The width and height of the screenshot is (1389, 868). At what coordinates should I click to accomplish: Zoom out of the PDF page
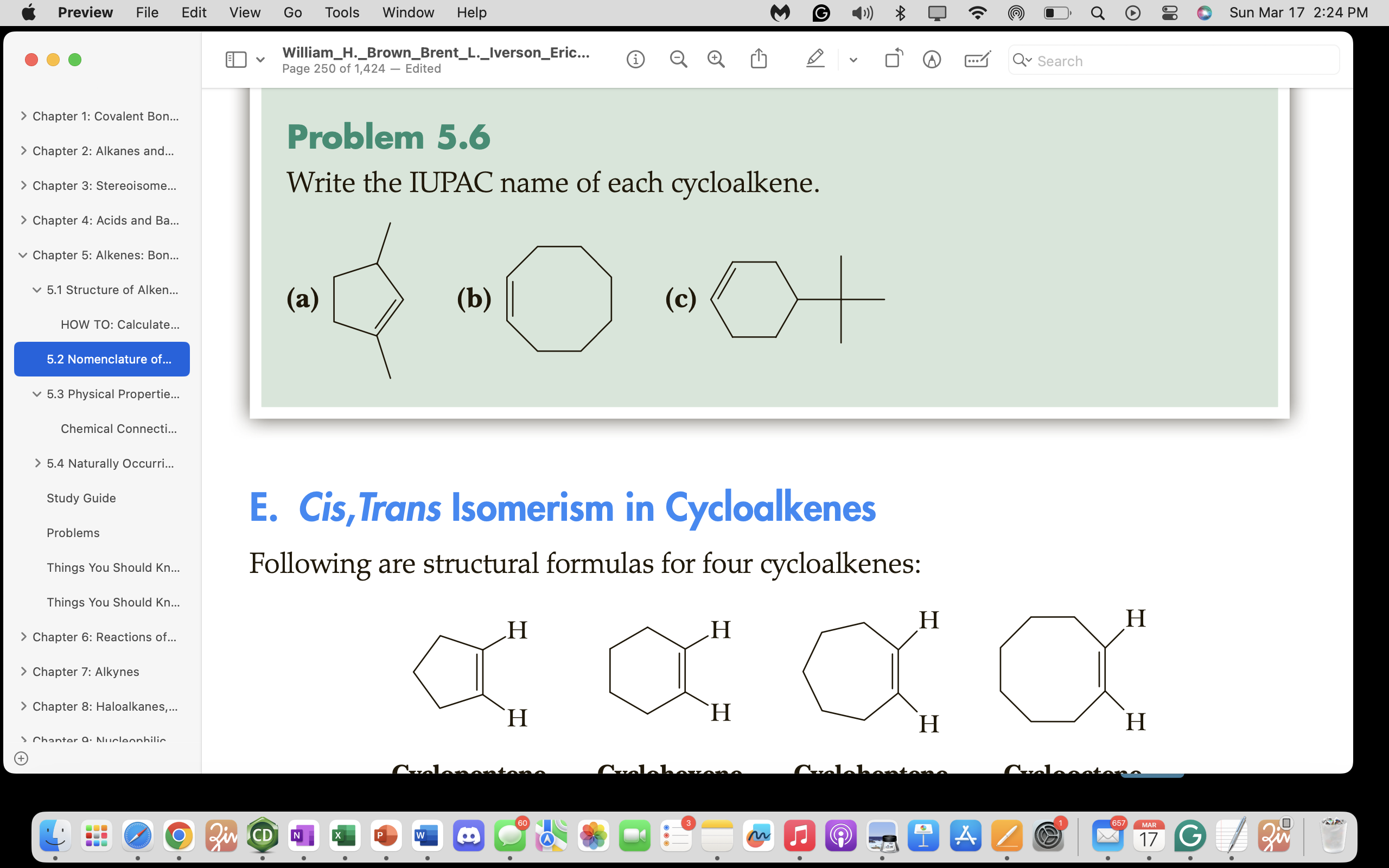(x=678, y=59)
